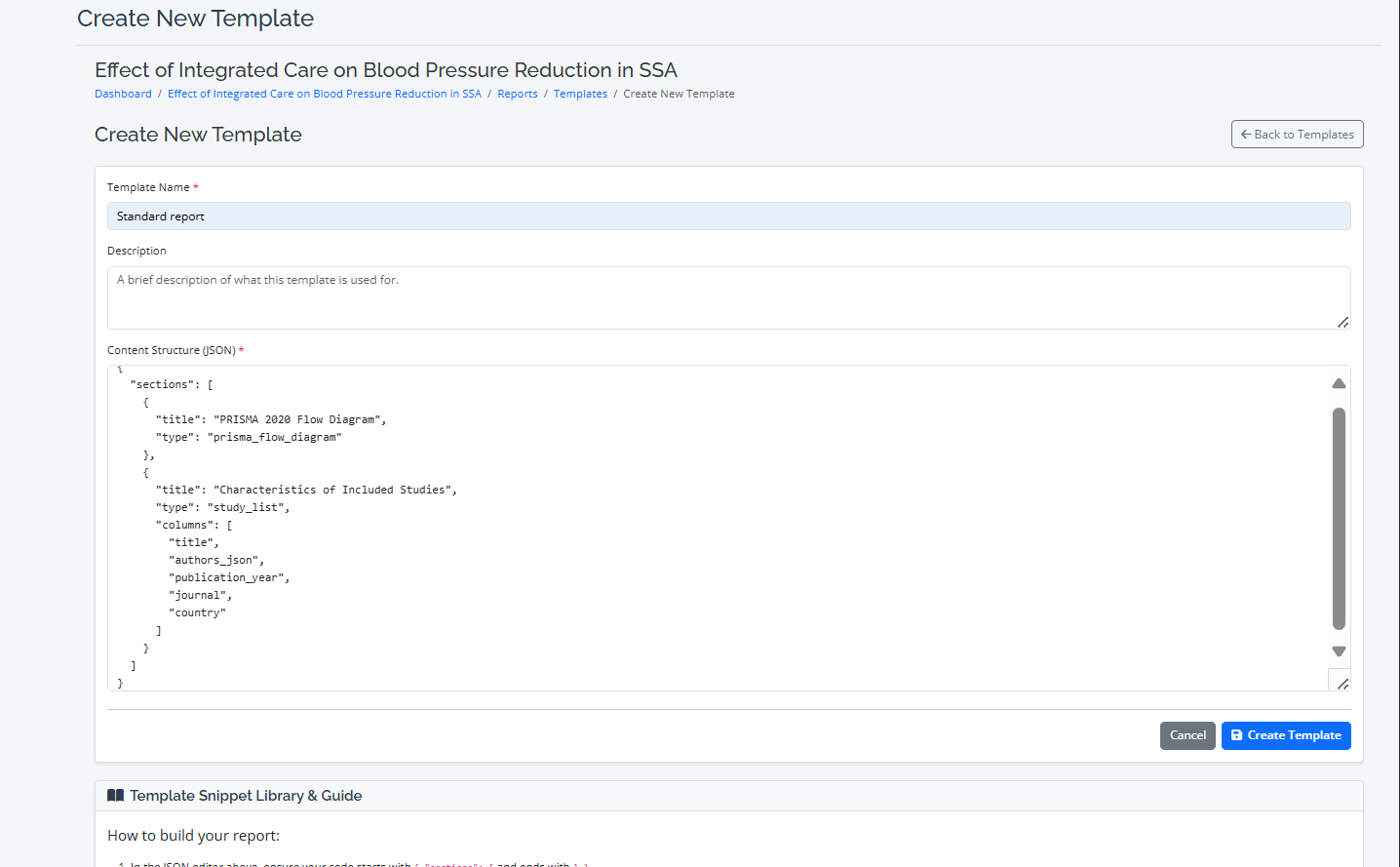The height and width of the screenshot is (867, 1400).
Task: Click the book icon beside Template Snippet Library
Action: point(115,796)
